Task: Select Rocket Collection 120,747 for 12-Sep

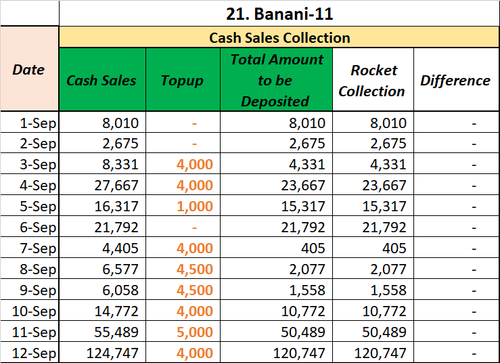Action: [373, 353]
